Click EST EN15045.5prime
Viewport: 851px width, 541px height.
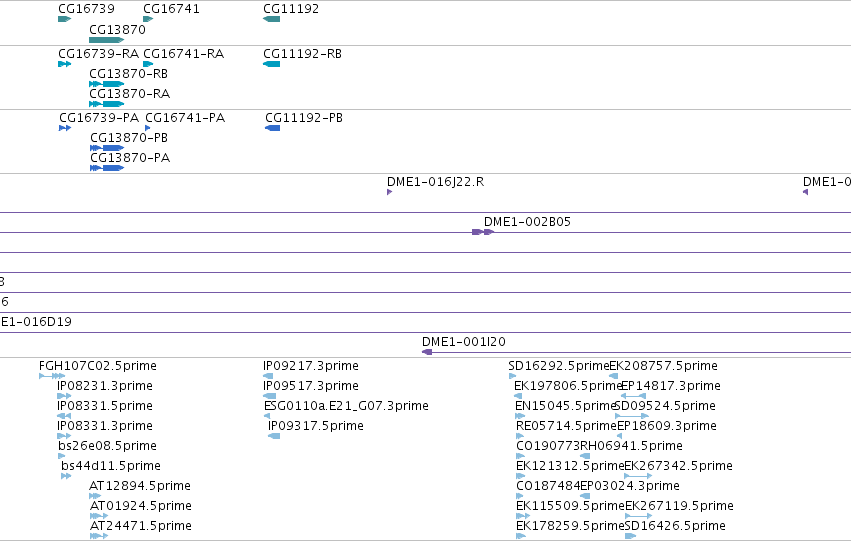564,406
